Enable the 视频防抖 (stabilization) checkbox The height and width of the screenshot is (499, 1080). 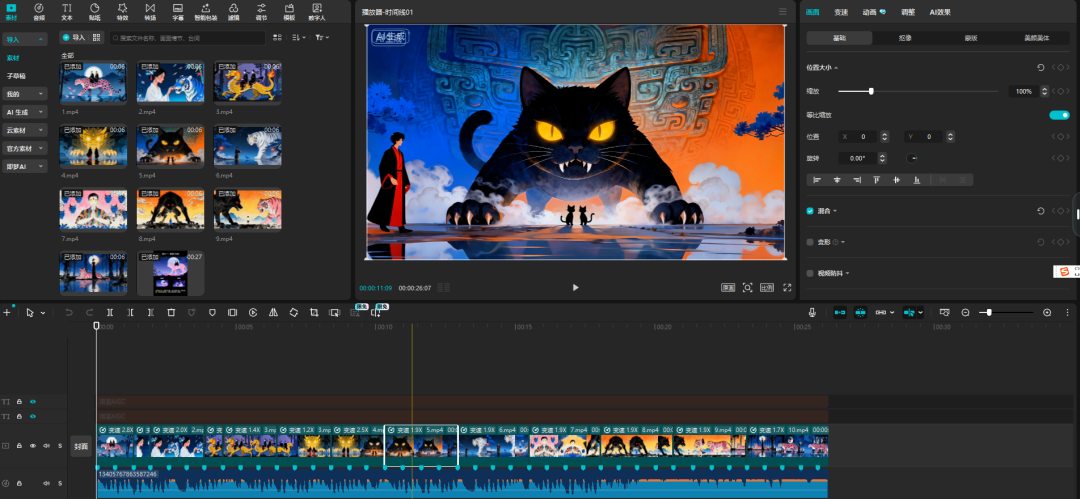tap(811, 272)
